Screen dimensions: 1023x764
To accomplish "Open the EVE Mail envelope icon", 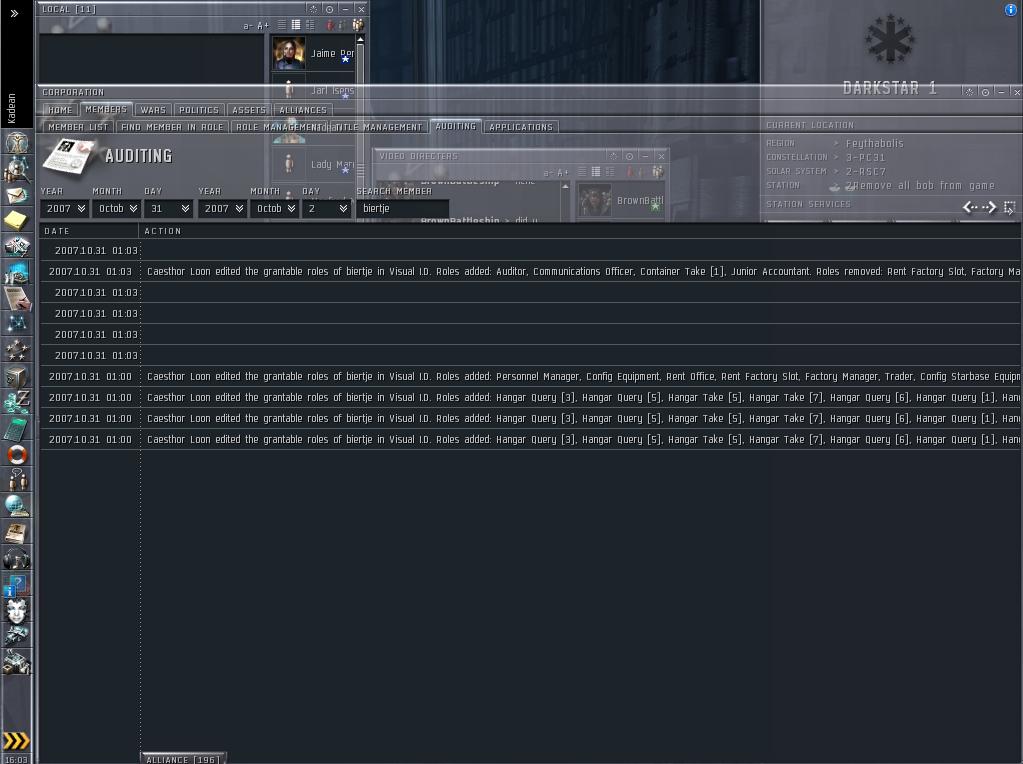I will pos(16,194).
